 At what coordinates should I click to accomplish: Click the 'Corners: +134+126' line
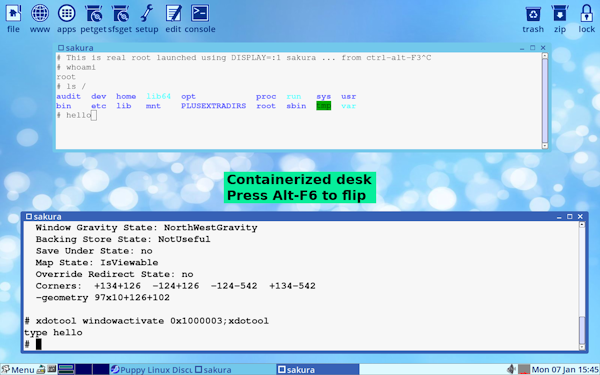click(176, 286)
